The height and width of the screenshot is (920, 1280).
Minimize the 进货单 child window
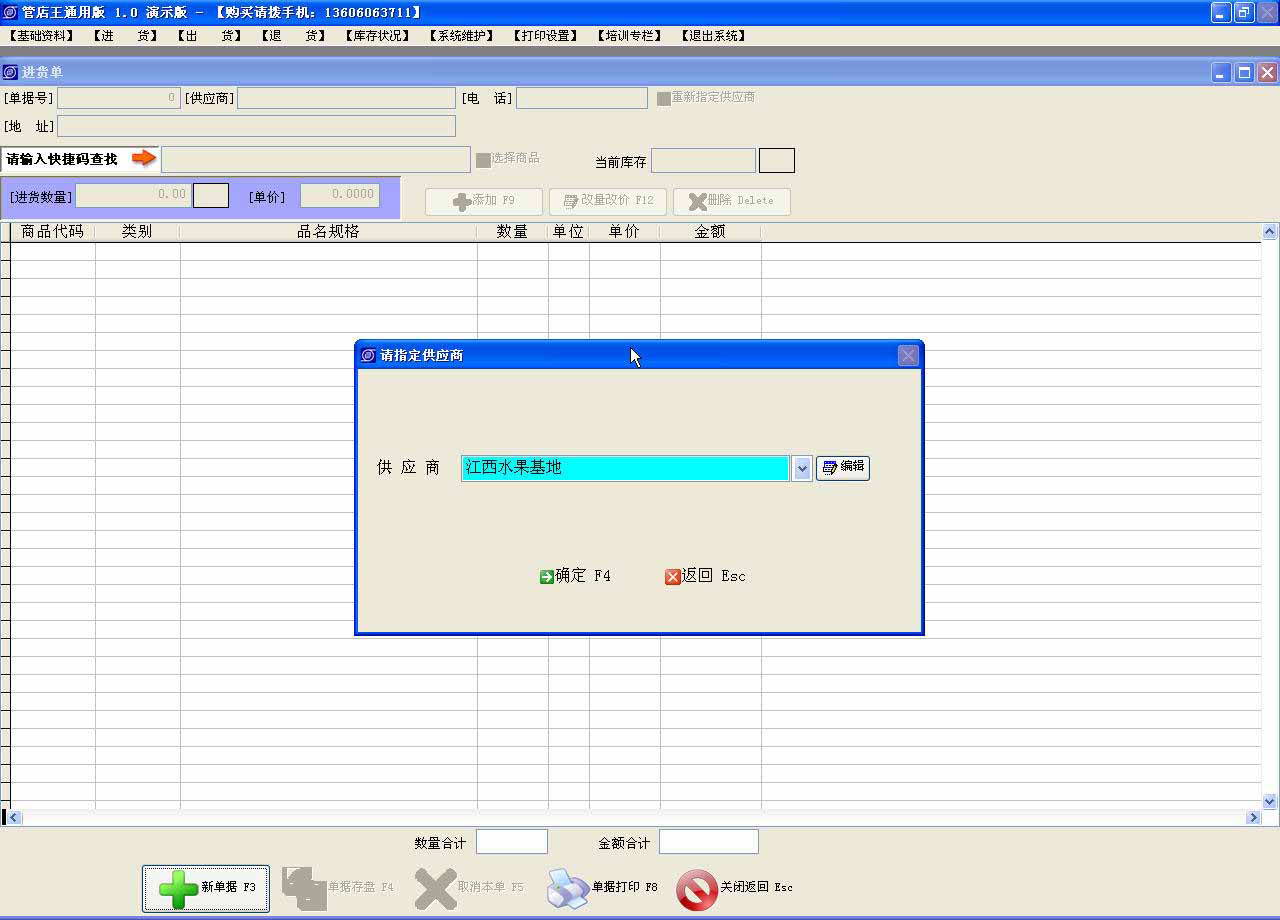tap(1221, 72)
